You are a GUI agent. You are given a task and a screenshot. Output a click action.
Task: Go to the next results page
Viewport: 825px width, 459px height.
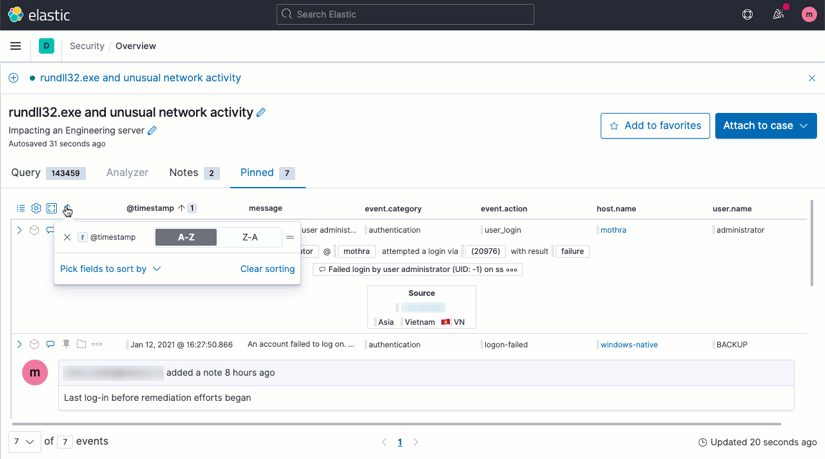coord(416,442)
